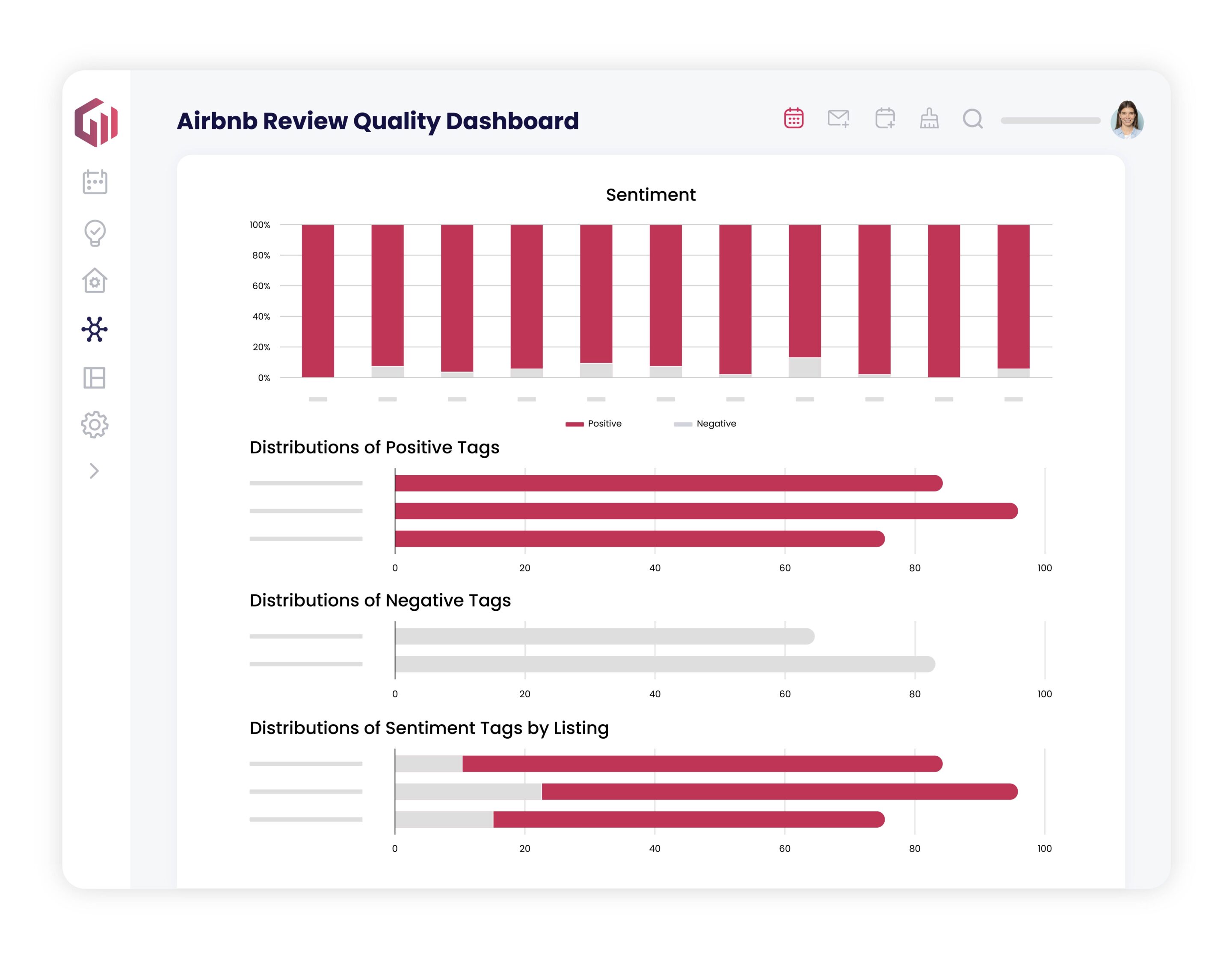
Task: Open the house with gear icon
Action: (95, 280)
